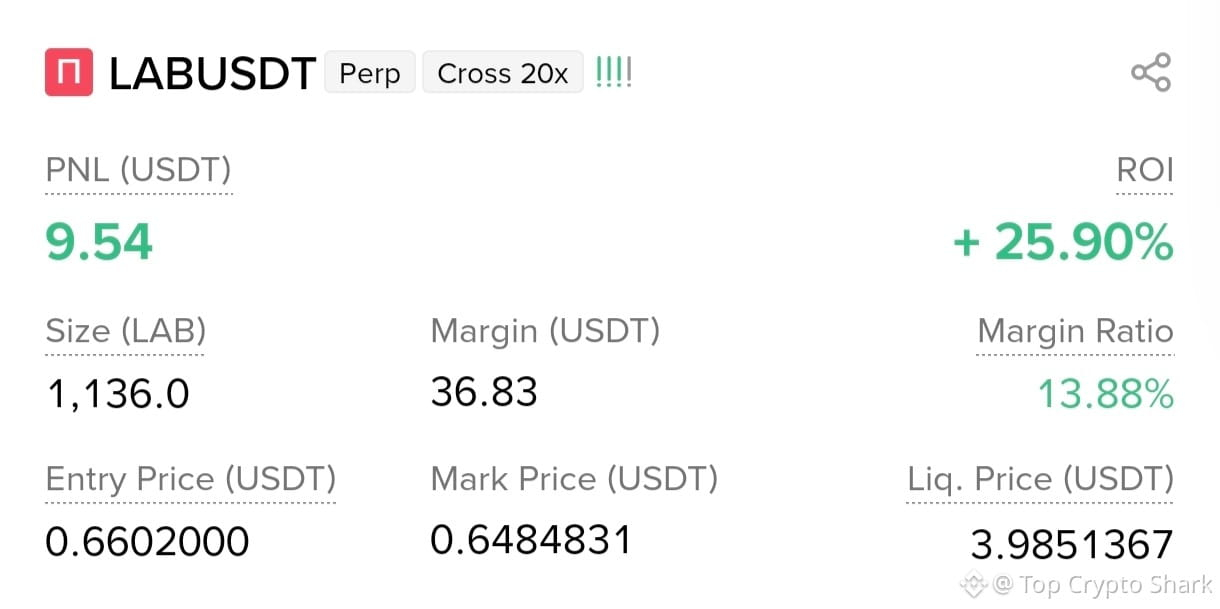Screen dimensions: 1220x609
Task: Select the 0.6484831 mark price value
Action: point(531,540)
